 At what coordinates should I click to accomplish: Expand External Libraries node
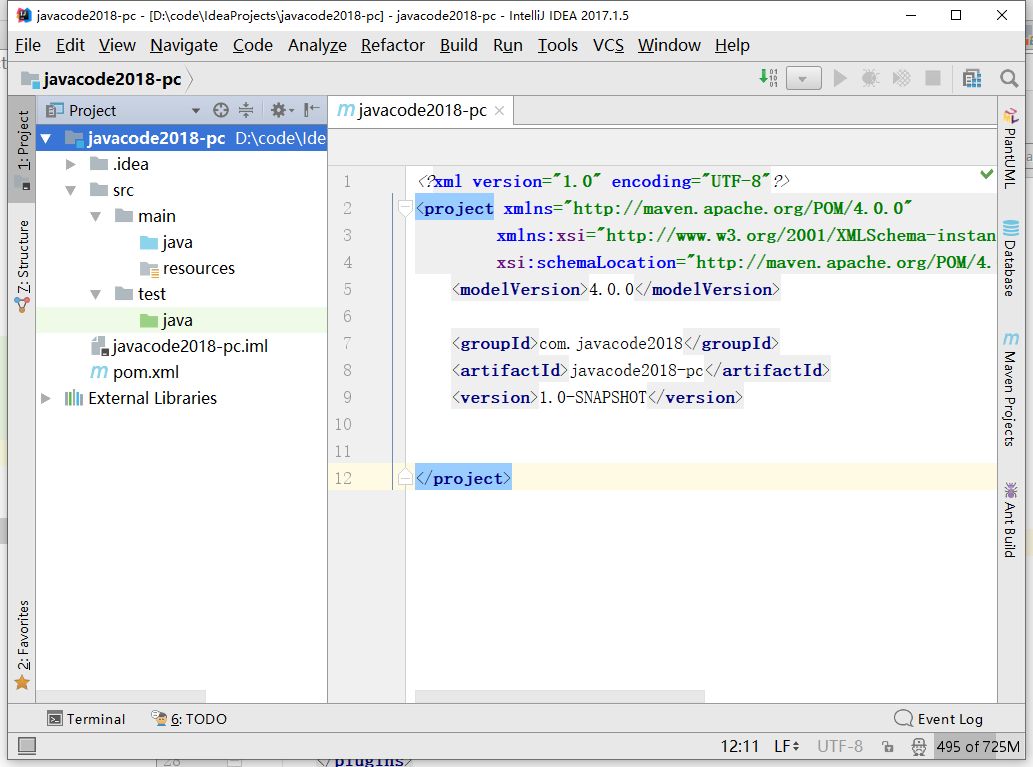(46, 398)
